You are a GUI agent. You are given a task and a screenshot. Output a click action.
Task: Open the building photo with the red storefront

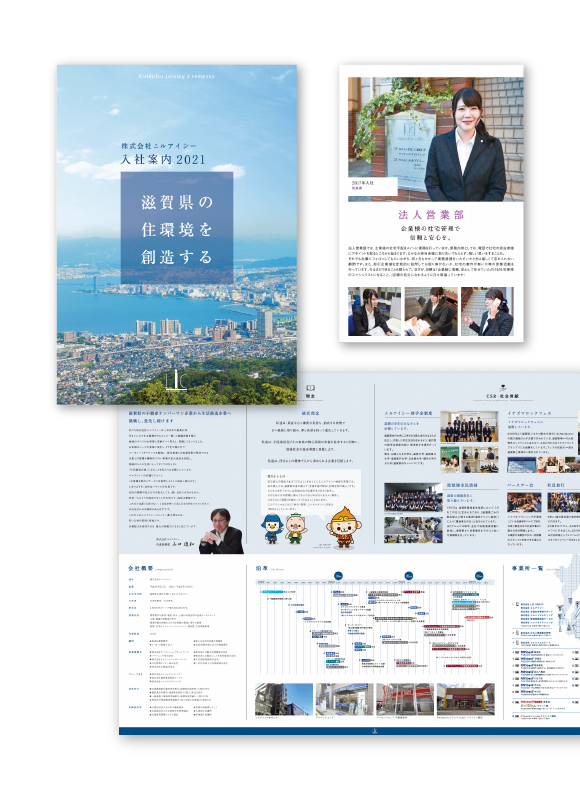coord(405,699)
